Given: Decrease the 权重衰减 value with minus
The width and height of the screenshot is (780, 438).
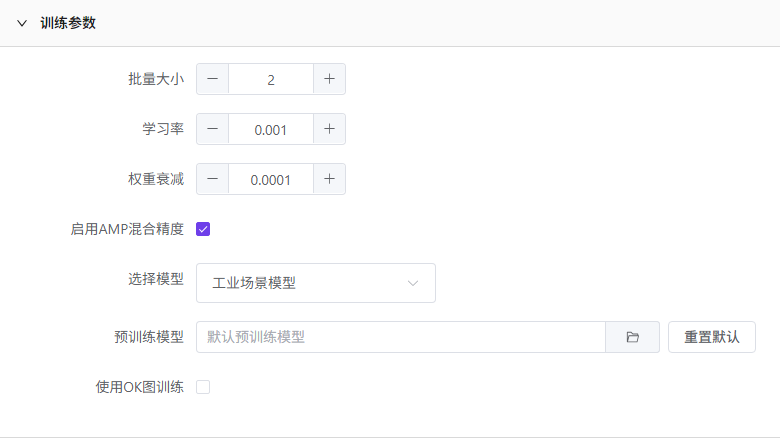Looking at the screenshot, I should [212, 179].
